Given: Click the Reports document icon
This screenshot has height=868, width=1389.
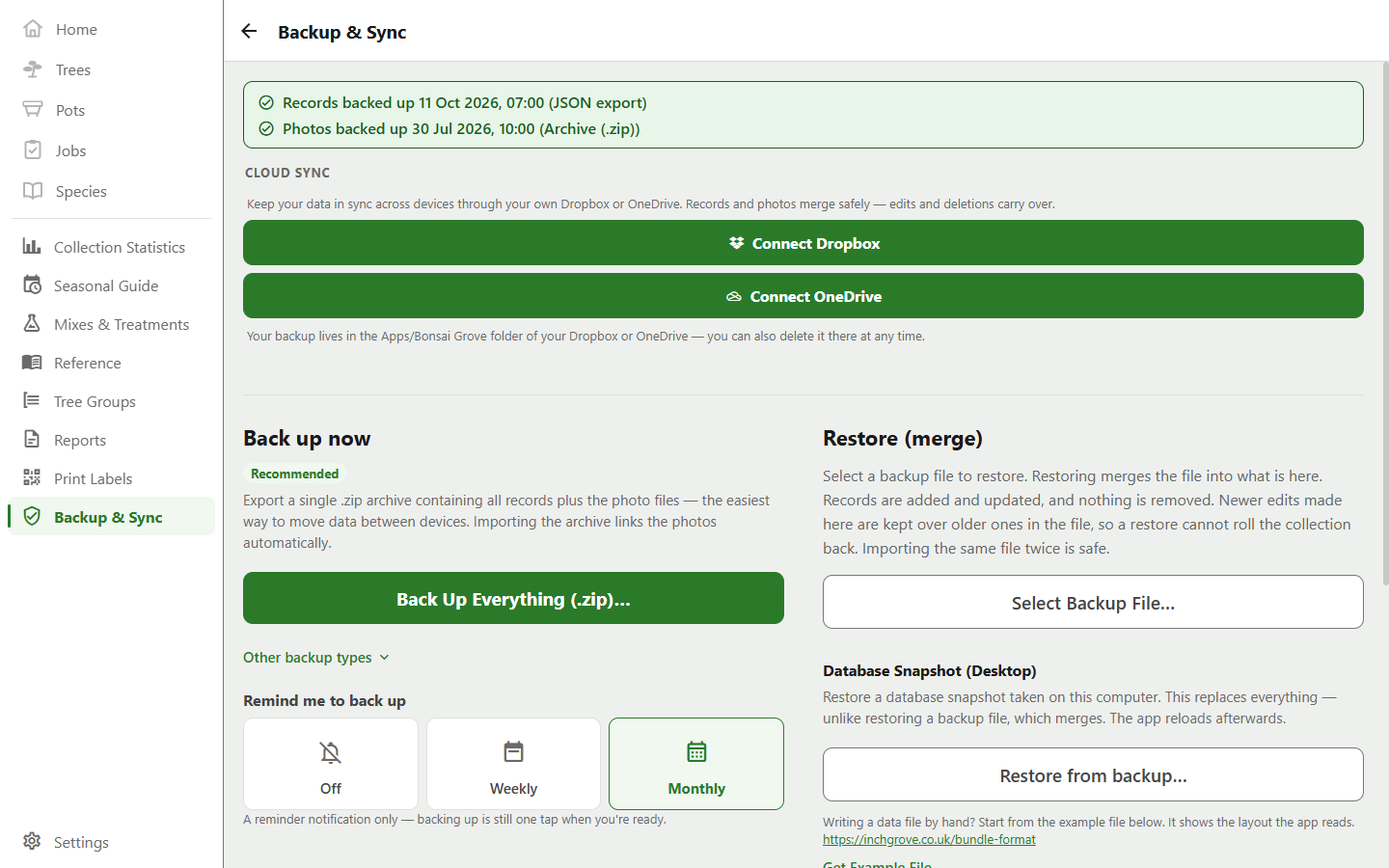Looking at the screenshot, I should (32, 440).
